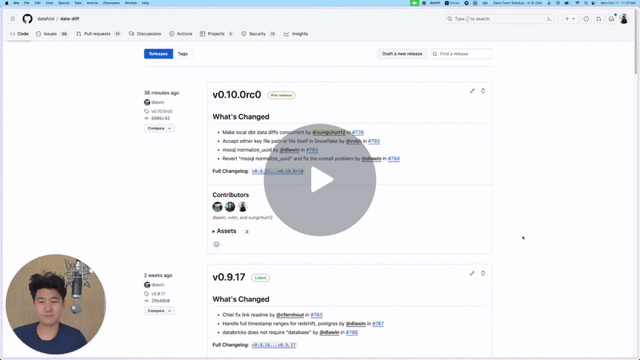Open the command palette icon in search
Screen dimensions: 640x360
point(549,19)
